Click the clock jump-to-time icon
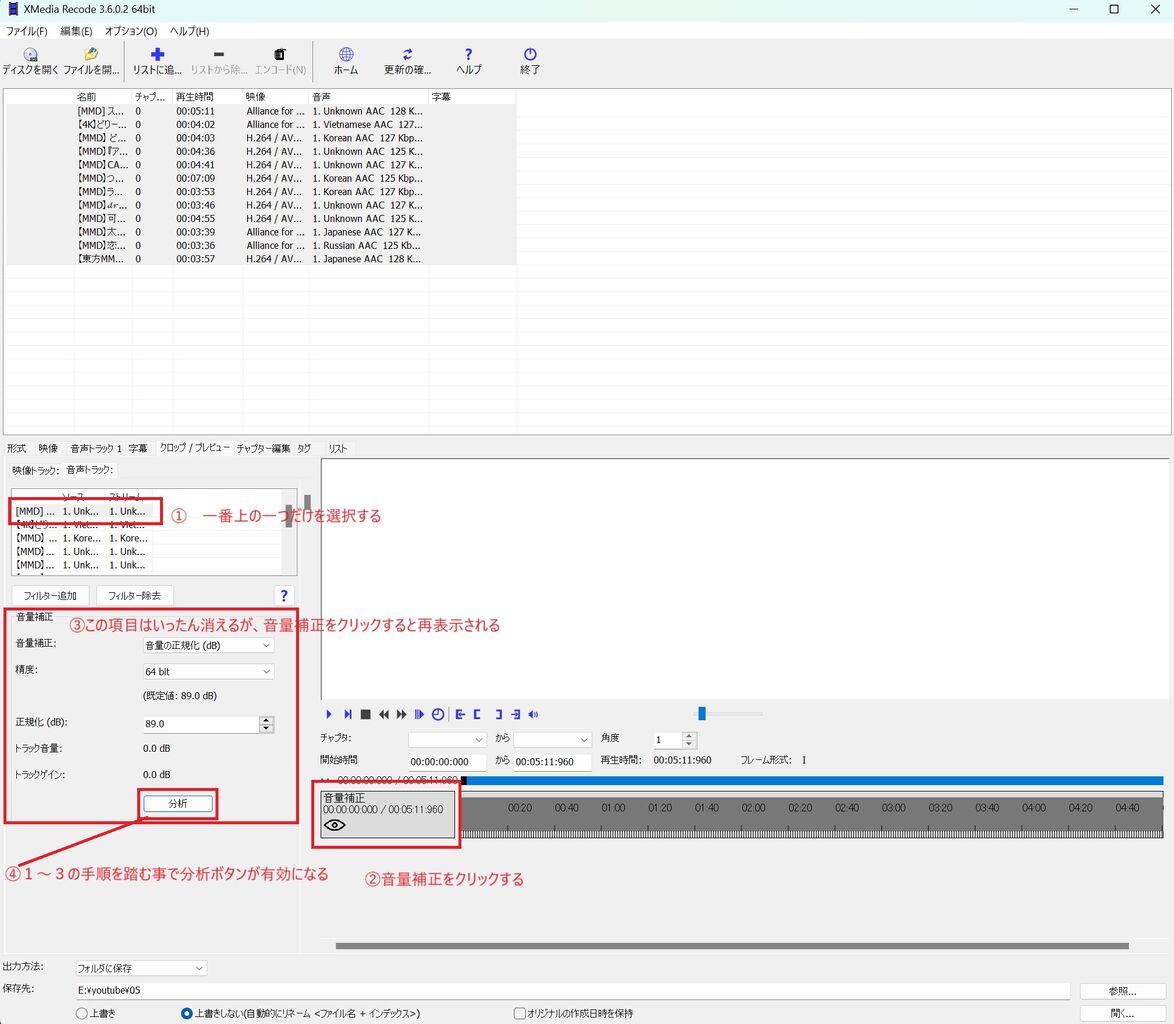Image resolution: width=1174 pixels, height=1024 pixels. click(438, 714)
